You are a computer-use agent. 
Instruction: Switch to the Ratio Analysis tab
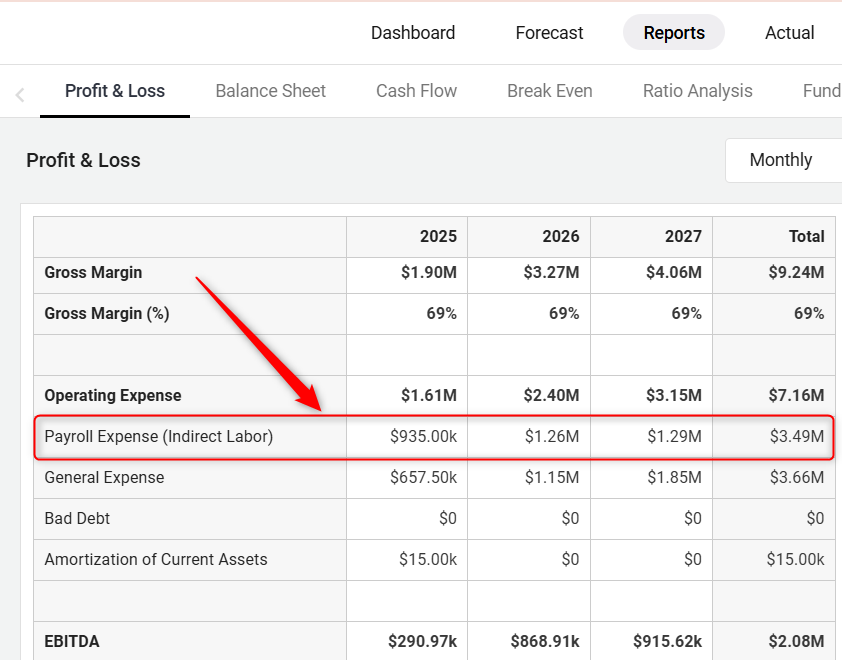click(698, 91)
